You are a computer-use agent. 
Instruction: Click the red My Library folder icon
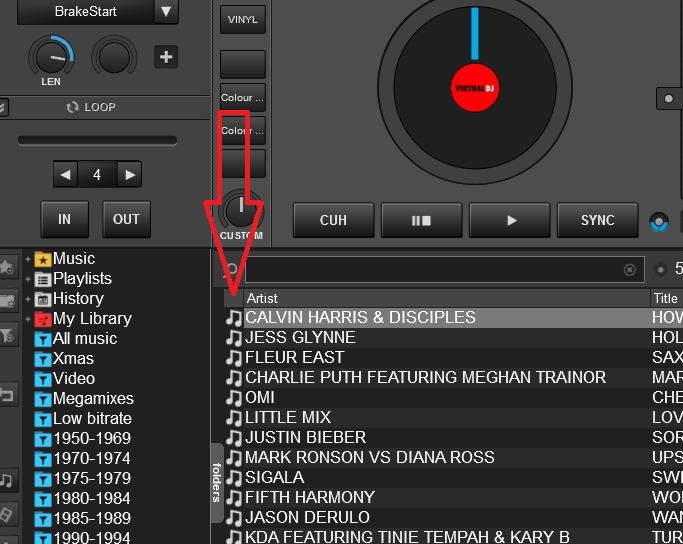[x=43, y=319]
